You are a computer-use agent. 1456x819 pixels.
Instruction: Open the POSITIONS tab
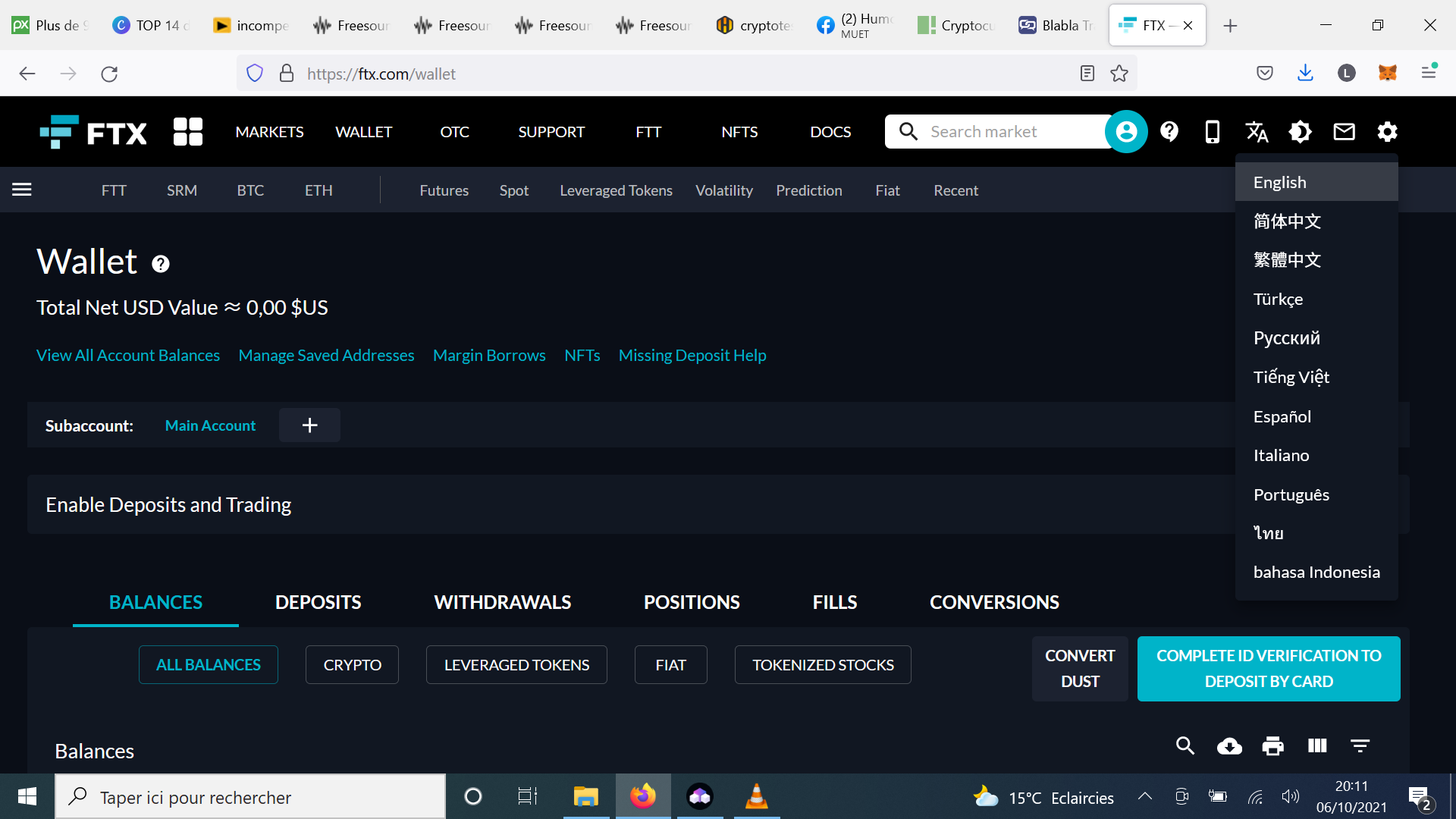point(692,603)
